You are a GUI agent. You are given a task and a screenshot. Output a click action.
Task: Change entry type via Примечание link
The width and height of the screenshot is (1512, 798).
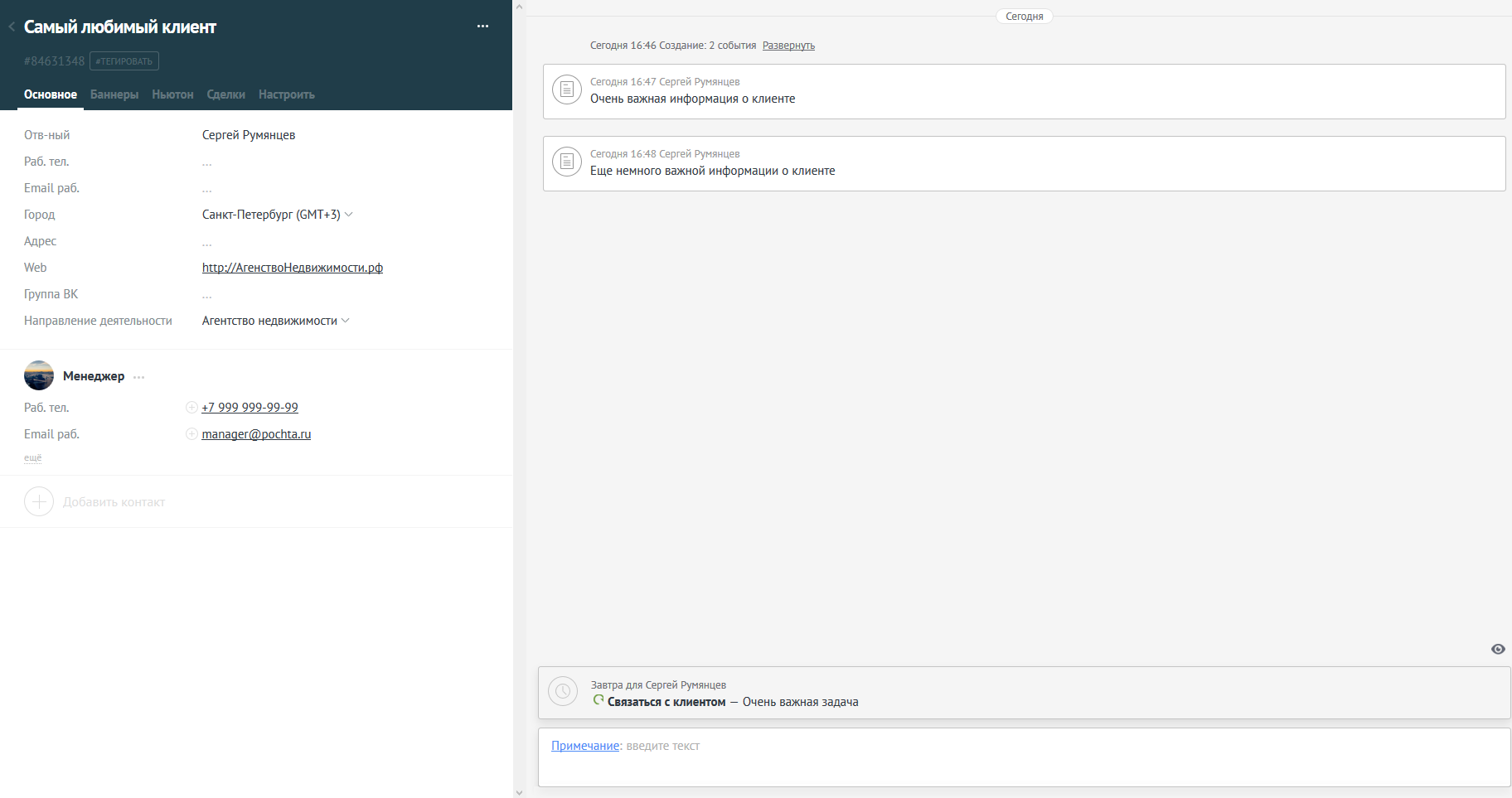(x=585, y=746)
